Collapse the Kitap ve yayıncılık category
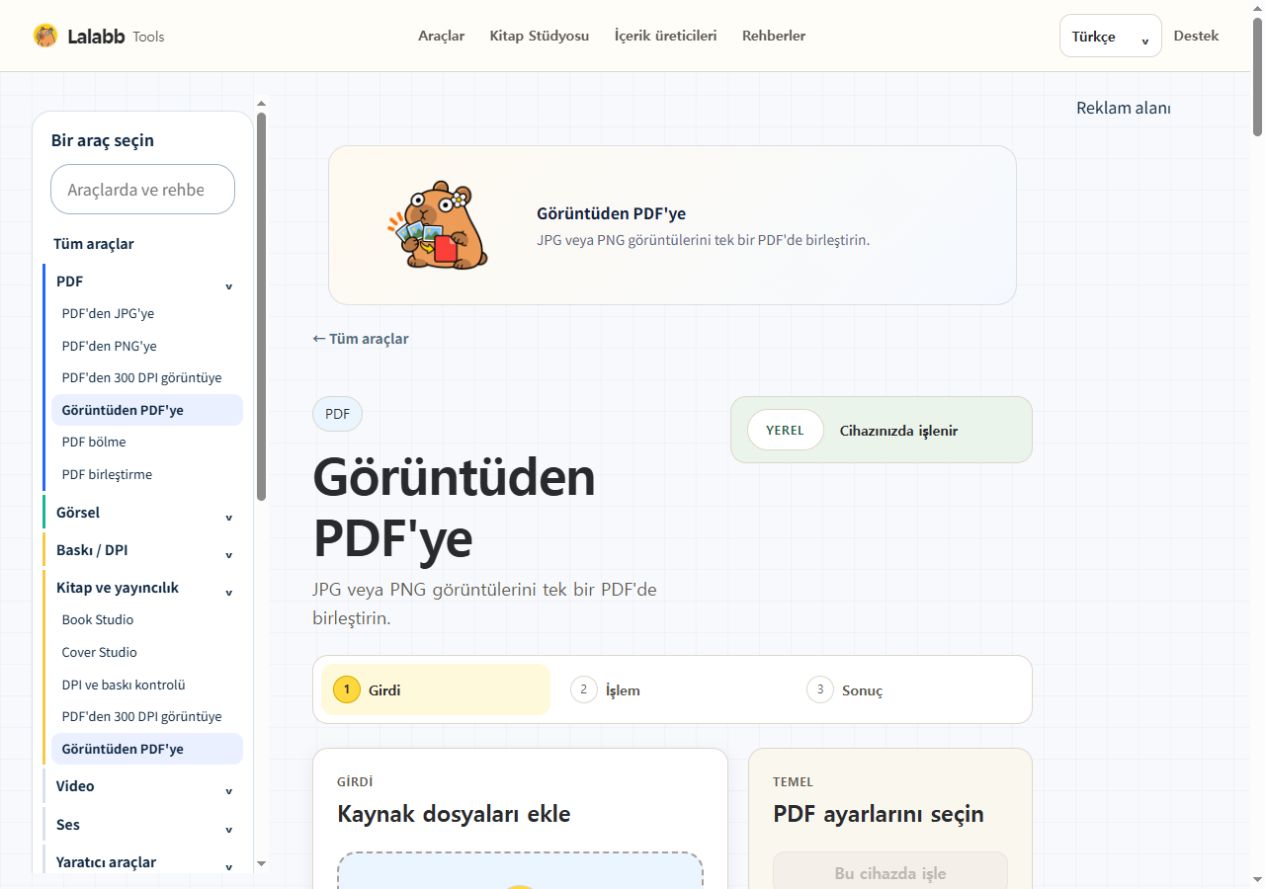This screenshot has width=1265, height=889. point(144,588)
